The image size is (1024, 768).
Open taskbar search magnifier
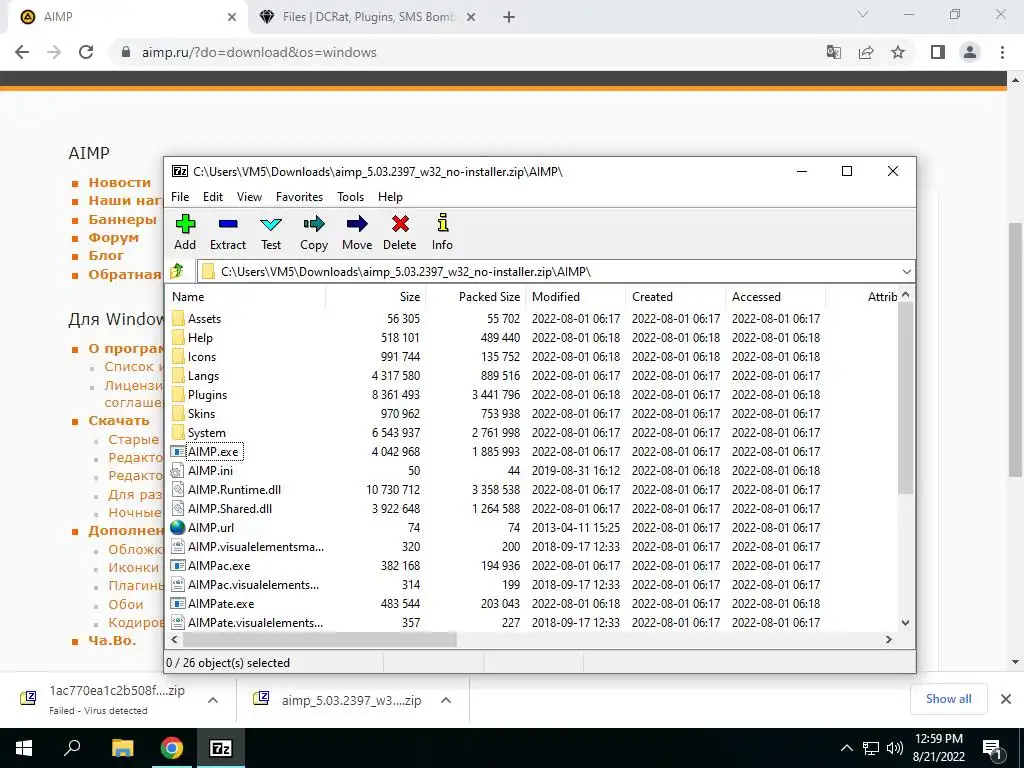tap(72, 748)
